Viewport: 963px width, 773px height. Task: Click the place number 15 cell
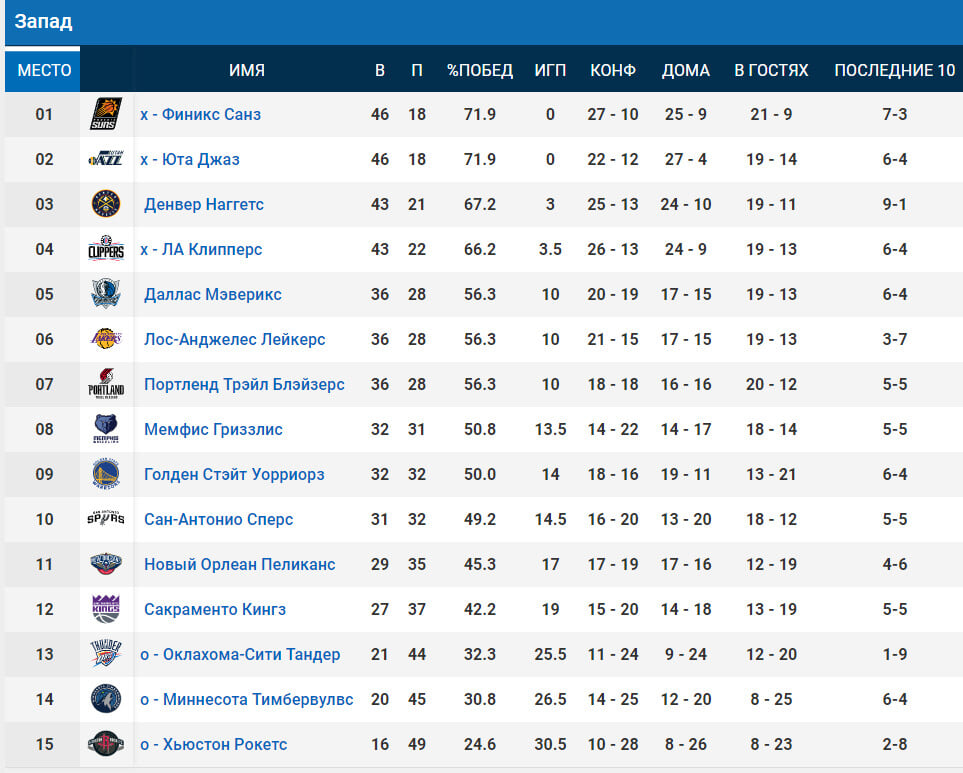[x=44, y=744]
